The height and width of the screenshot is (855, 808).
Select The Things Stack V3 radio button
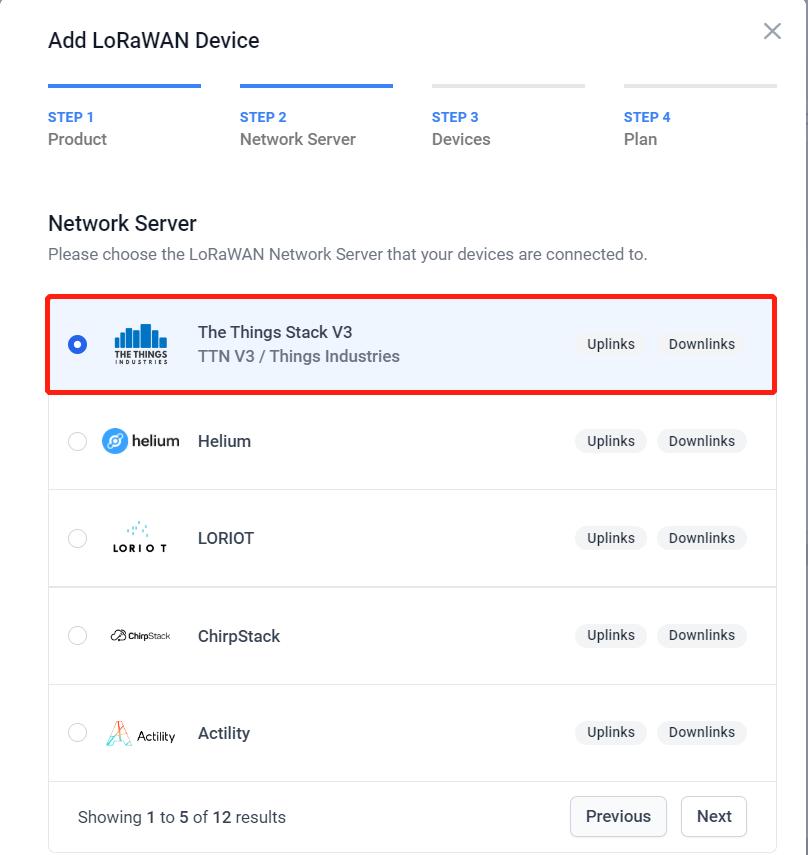(77, 344)
